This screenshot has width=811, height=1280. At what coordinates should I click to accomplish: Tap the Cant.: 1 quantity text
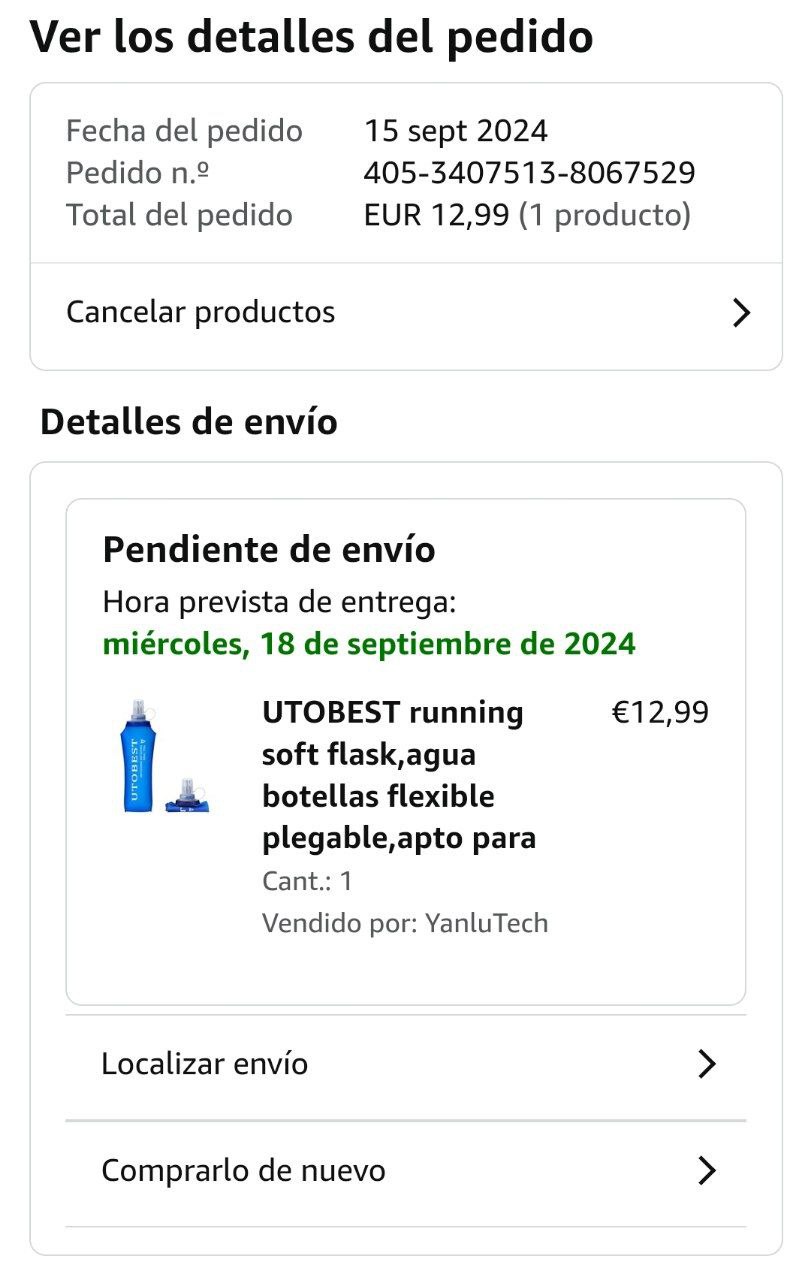(307, 881)
